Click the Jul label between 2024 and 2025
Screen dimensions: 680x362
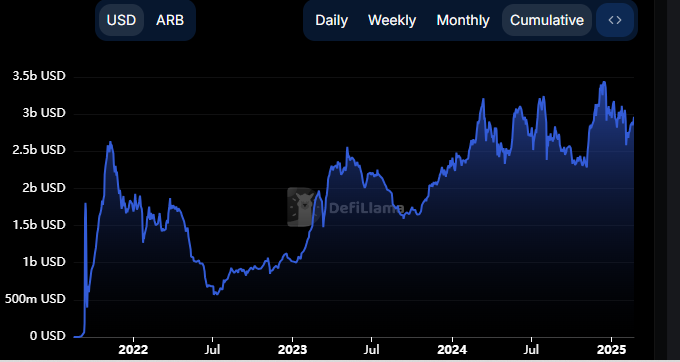click(x=531, y=350)
